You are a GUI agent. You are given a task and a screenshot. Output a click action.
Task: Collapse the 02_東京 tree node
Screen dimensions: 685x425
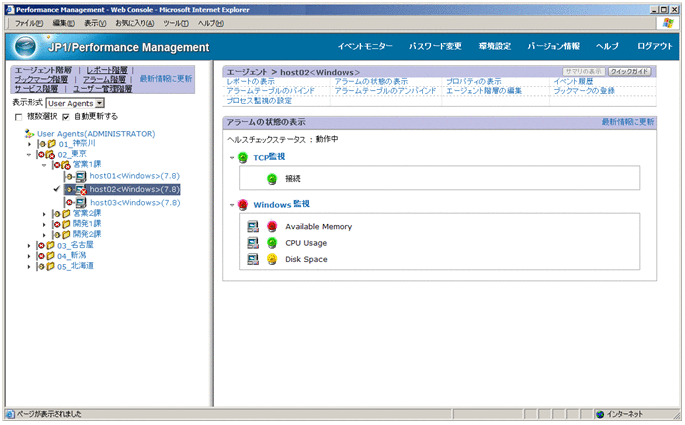pyautogui.click(x=29, y=155)
